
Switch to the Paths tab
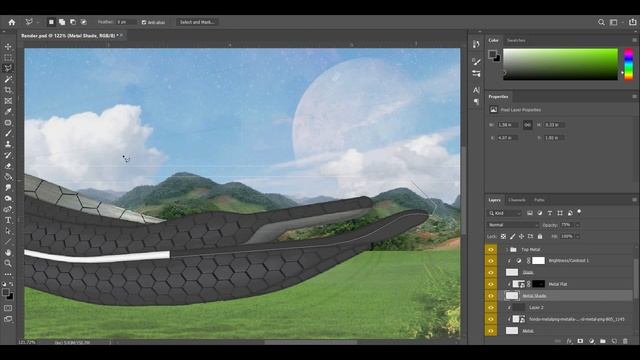pyautogui.click(x=539, y=200)
